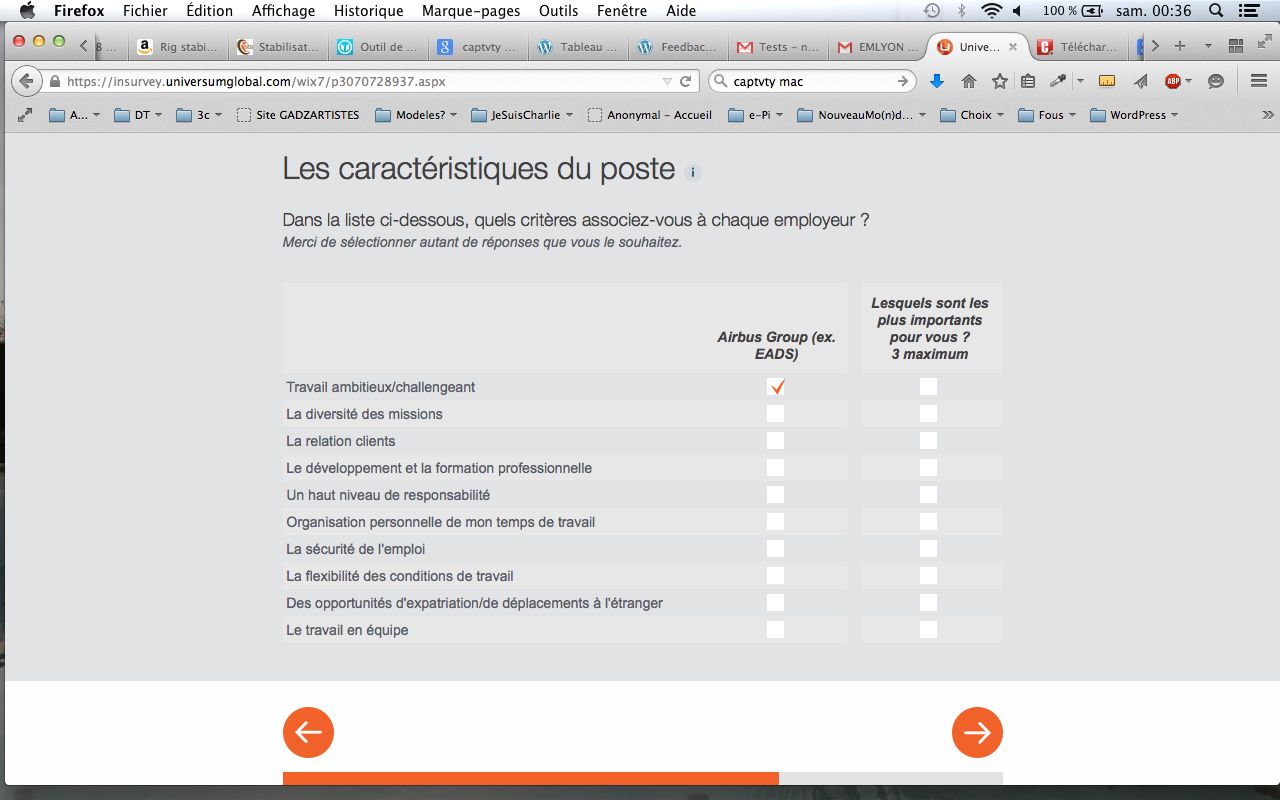Open Spotlight search magnifier icon

(1217, 11)
